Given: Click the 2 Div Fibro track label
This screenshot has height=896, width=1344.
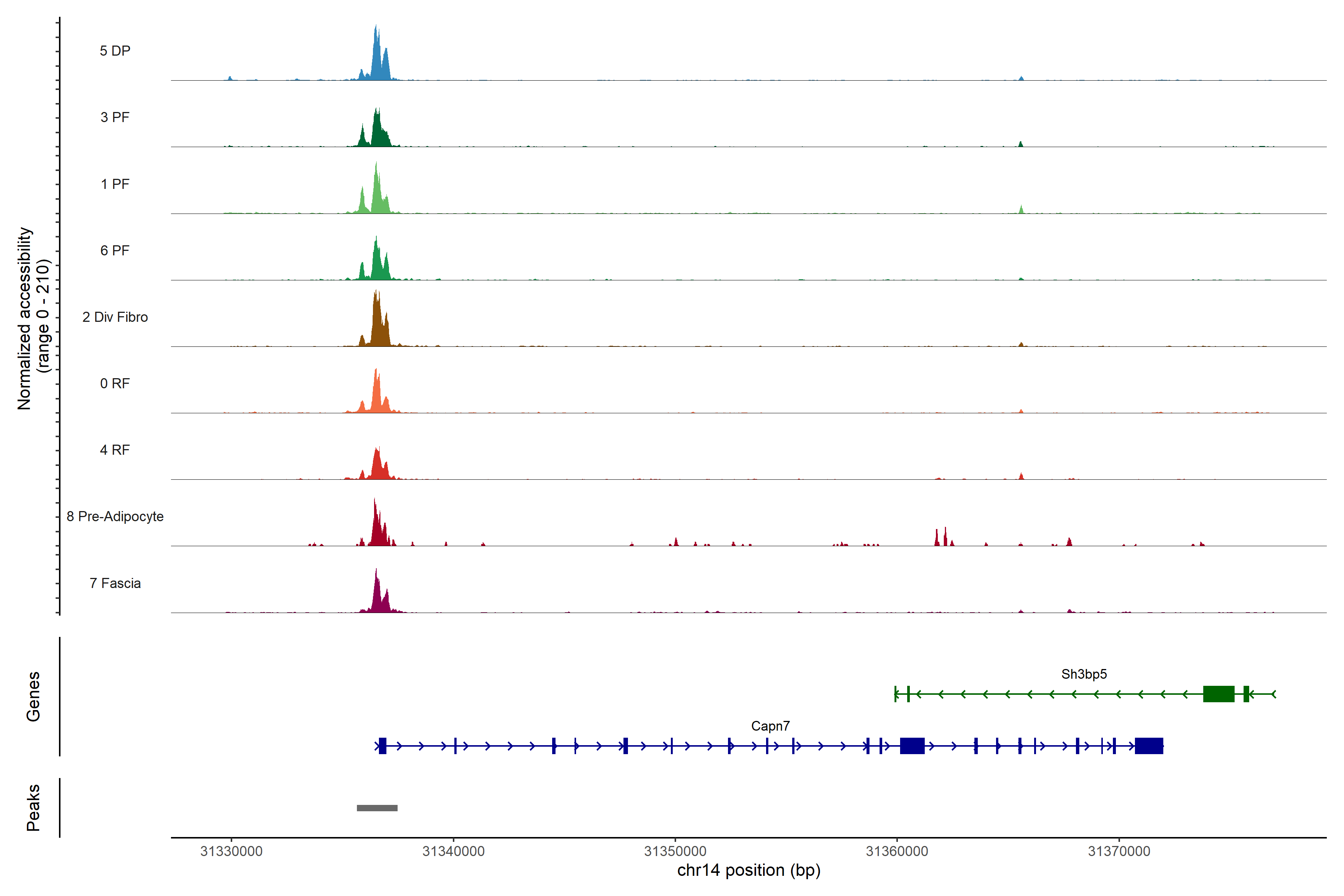Looking at the screenshot, I should [115, 317].
